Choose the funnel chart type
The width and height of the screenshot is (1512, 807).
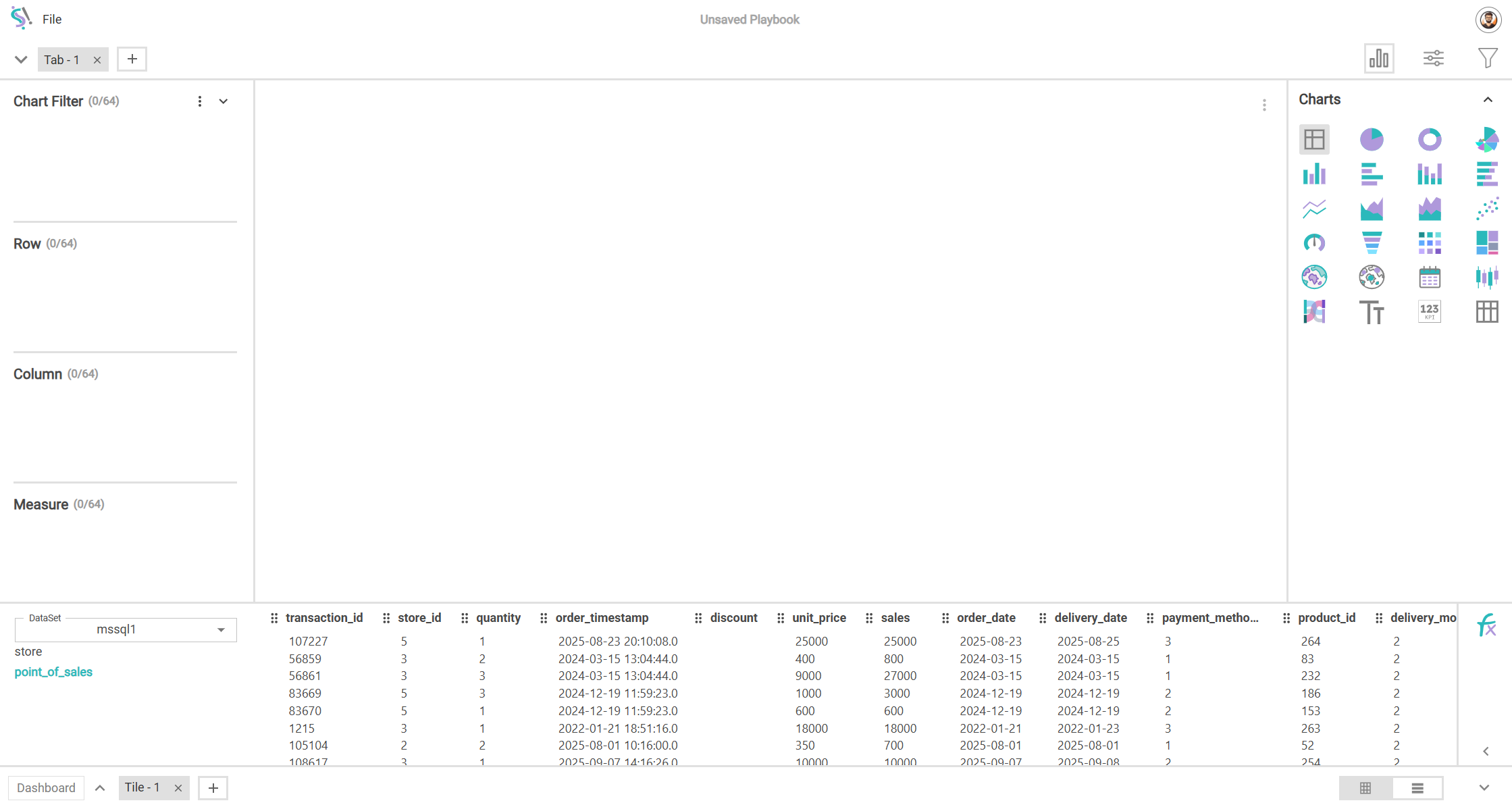tap(1372, 242)
